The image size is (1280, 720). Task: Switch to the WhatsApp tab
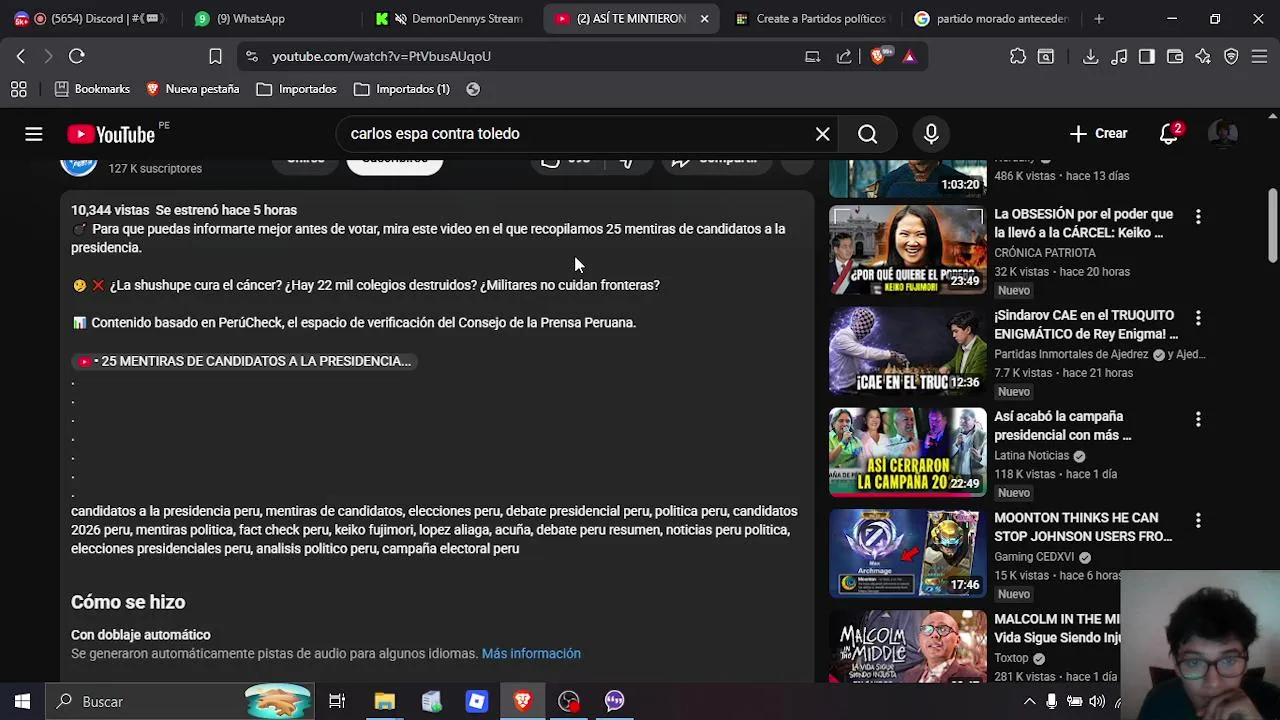tap(270, 18)
